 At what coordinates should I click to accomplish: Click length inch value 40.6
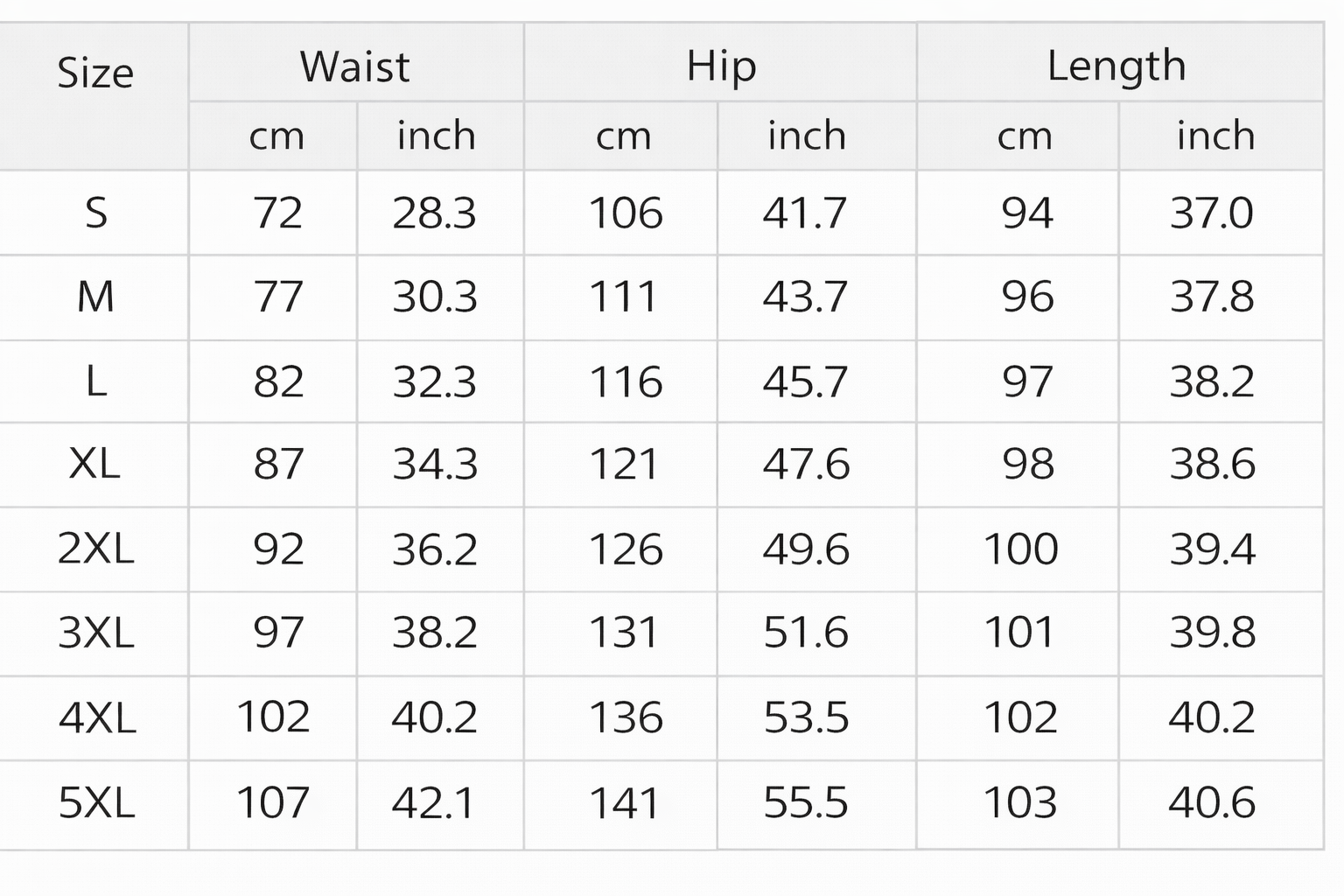1212,802
